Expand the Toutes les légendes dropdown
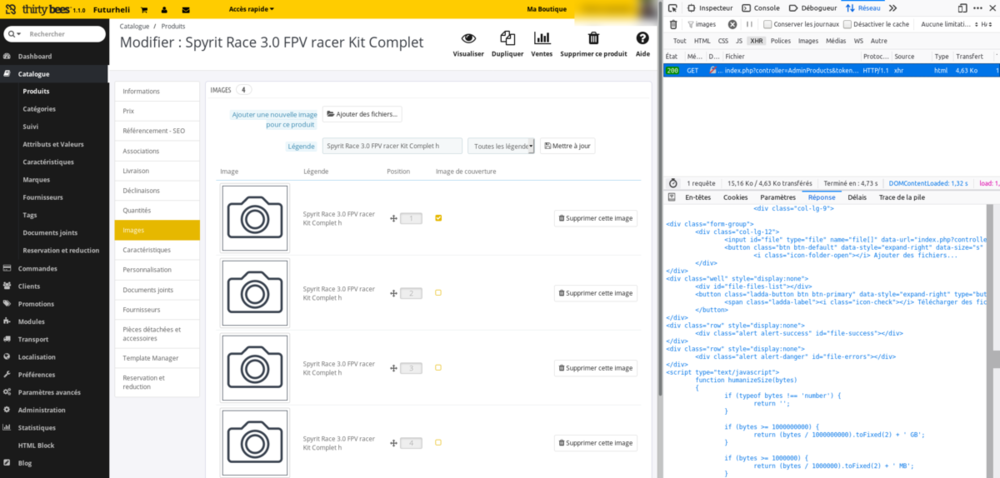1000x478 pixels. point(502,146)
